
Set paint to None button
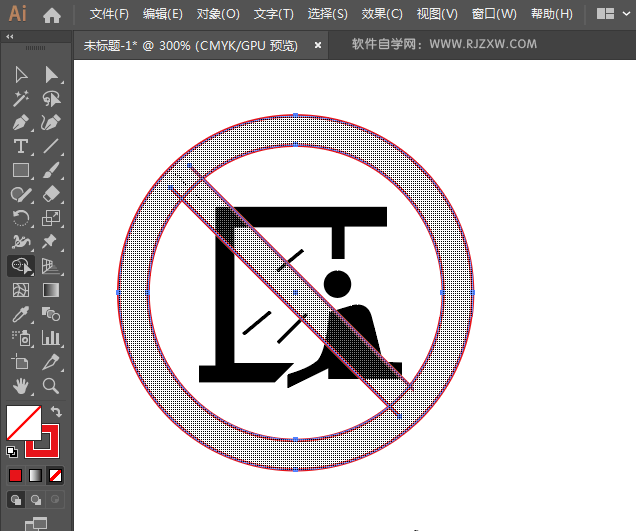click(55, 475)
